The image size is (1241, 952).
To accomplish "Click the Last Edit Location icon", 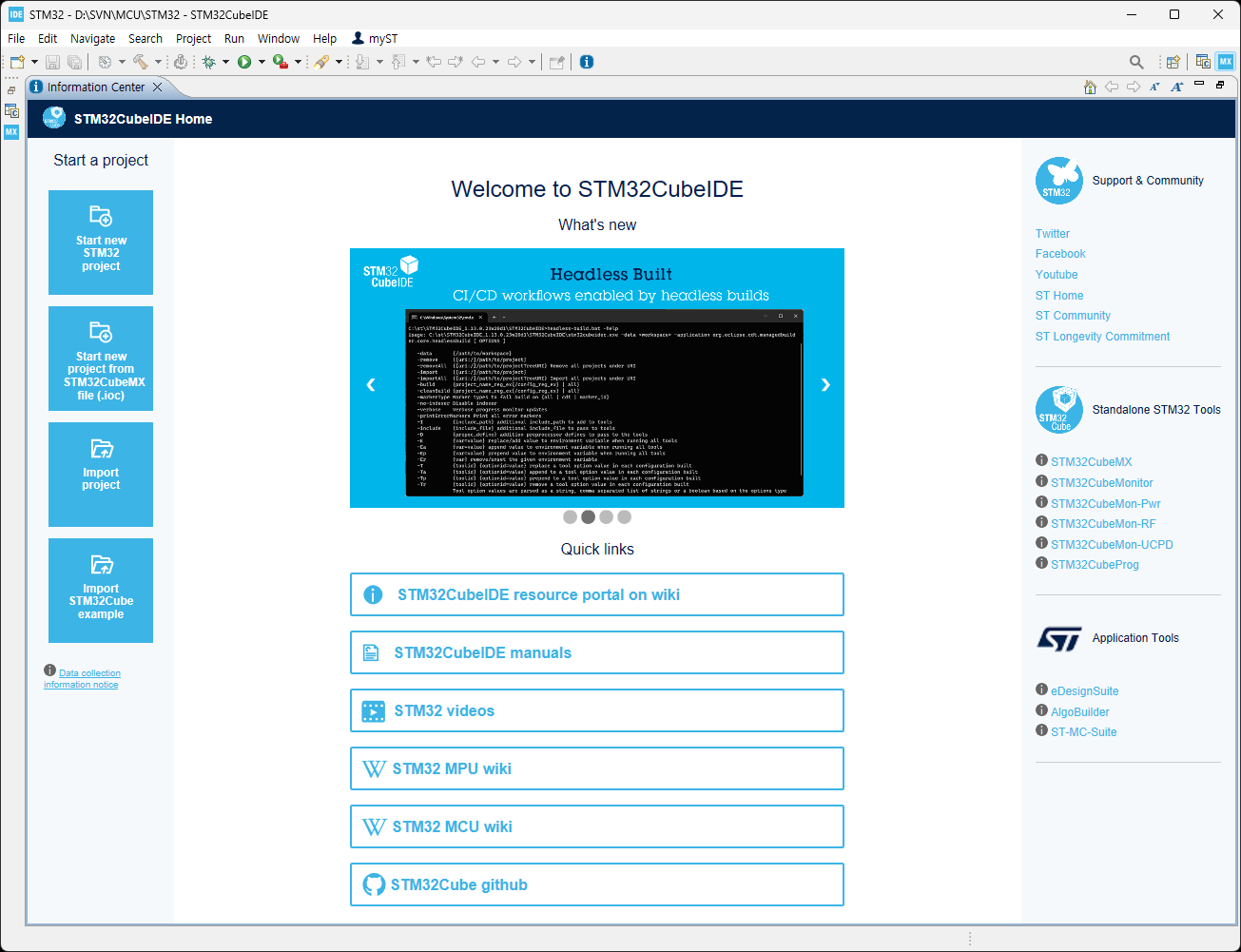I will [434, 62].
